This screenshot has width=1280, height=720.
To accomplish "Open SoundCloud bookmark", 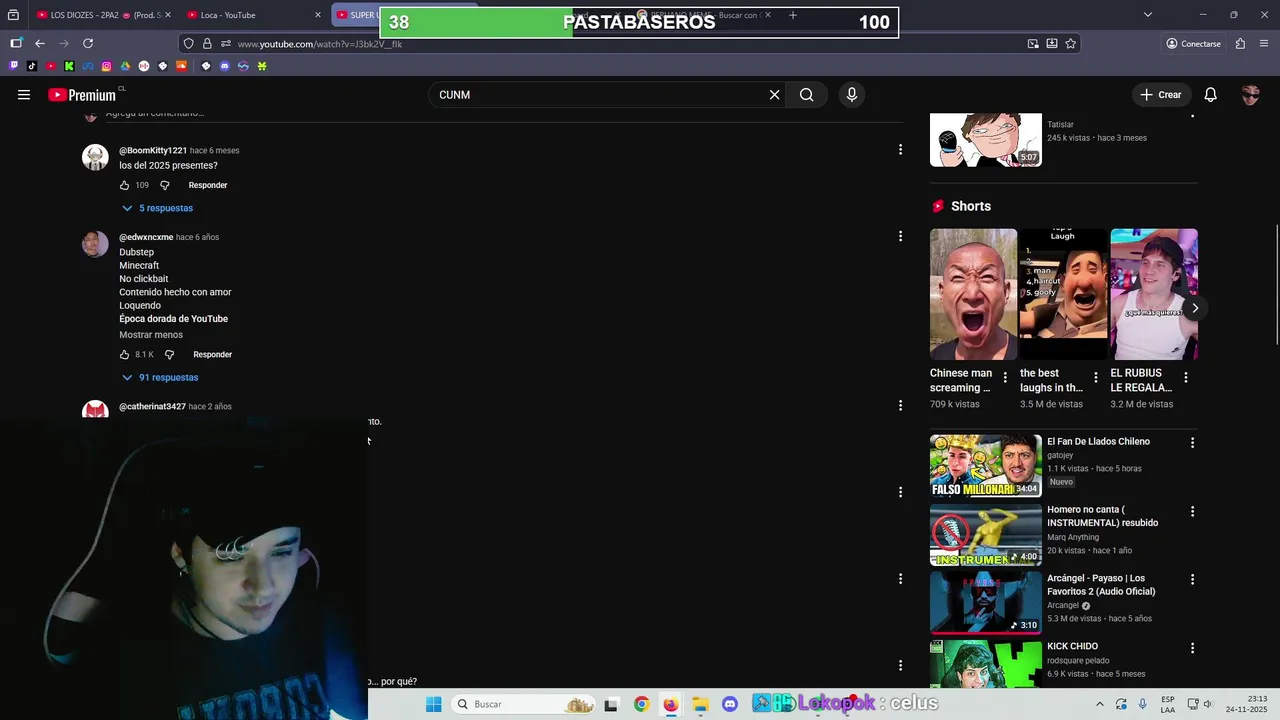I will (182, 66).
